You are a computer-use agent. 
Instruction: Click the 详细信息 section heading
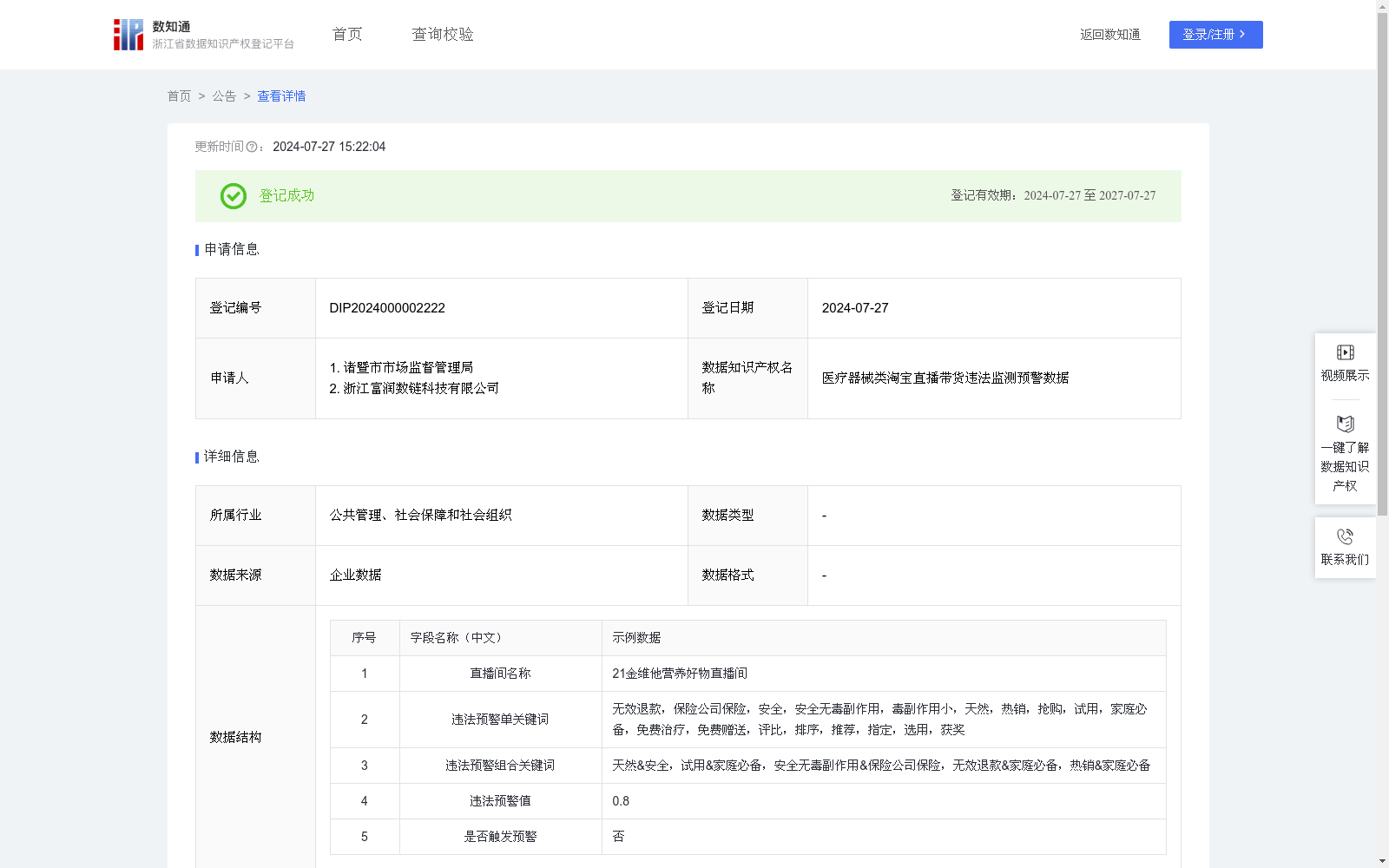(232, 457)
